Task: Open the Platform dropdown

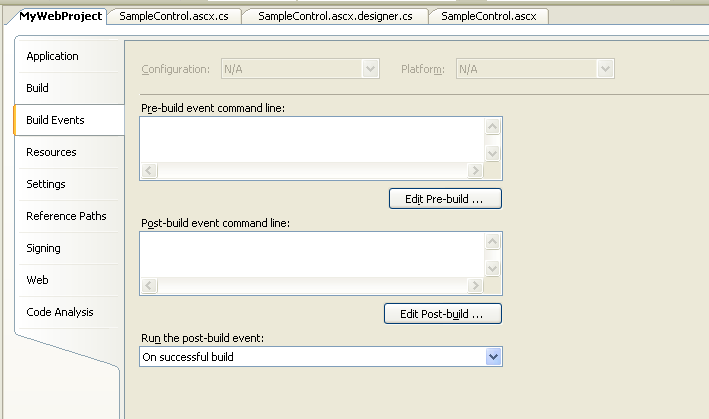Action: (x=604, y=69)
